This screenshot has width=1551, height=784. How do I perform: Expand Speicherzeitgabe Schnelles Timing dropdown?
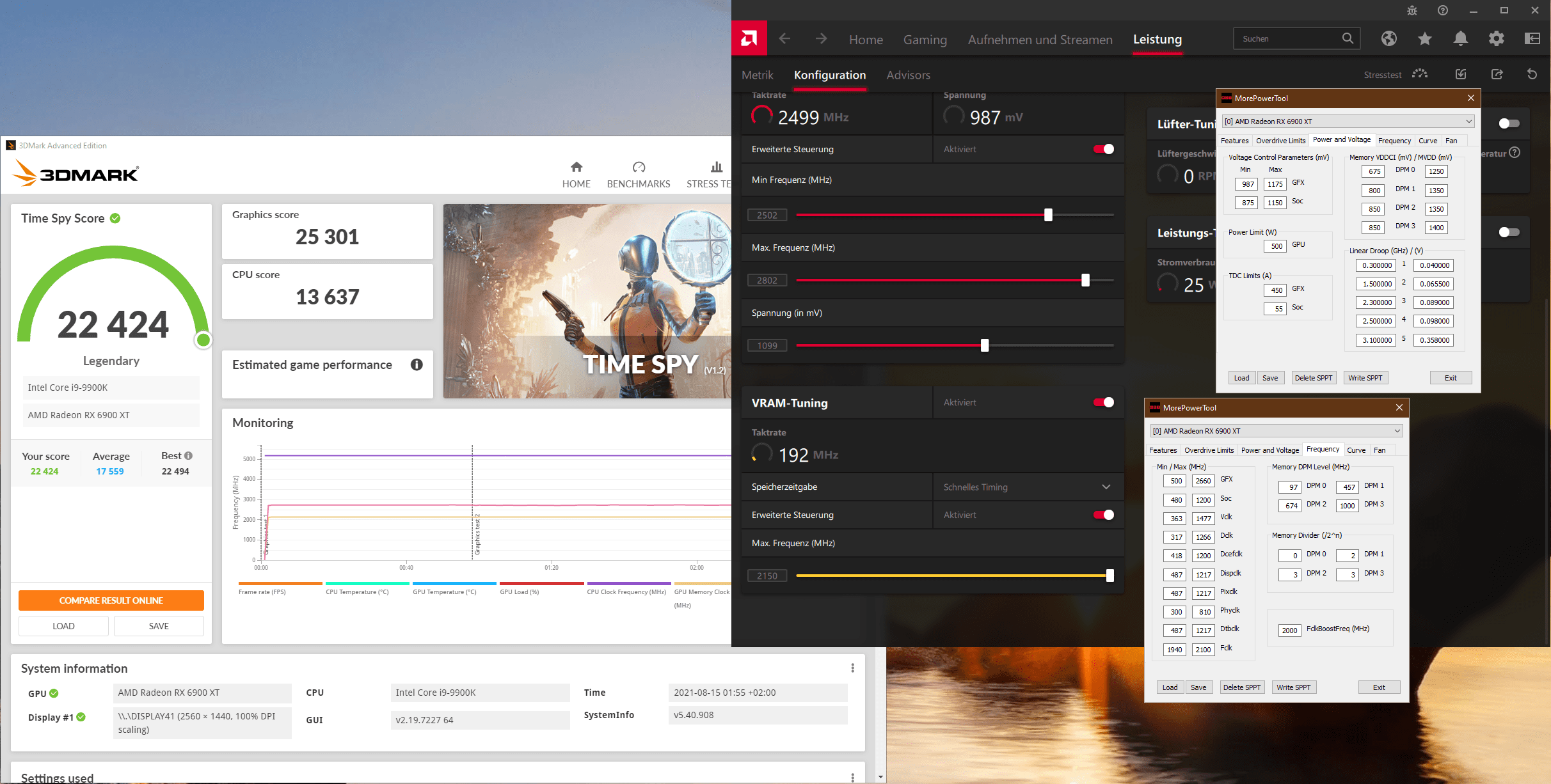(1106, 487)
